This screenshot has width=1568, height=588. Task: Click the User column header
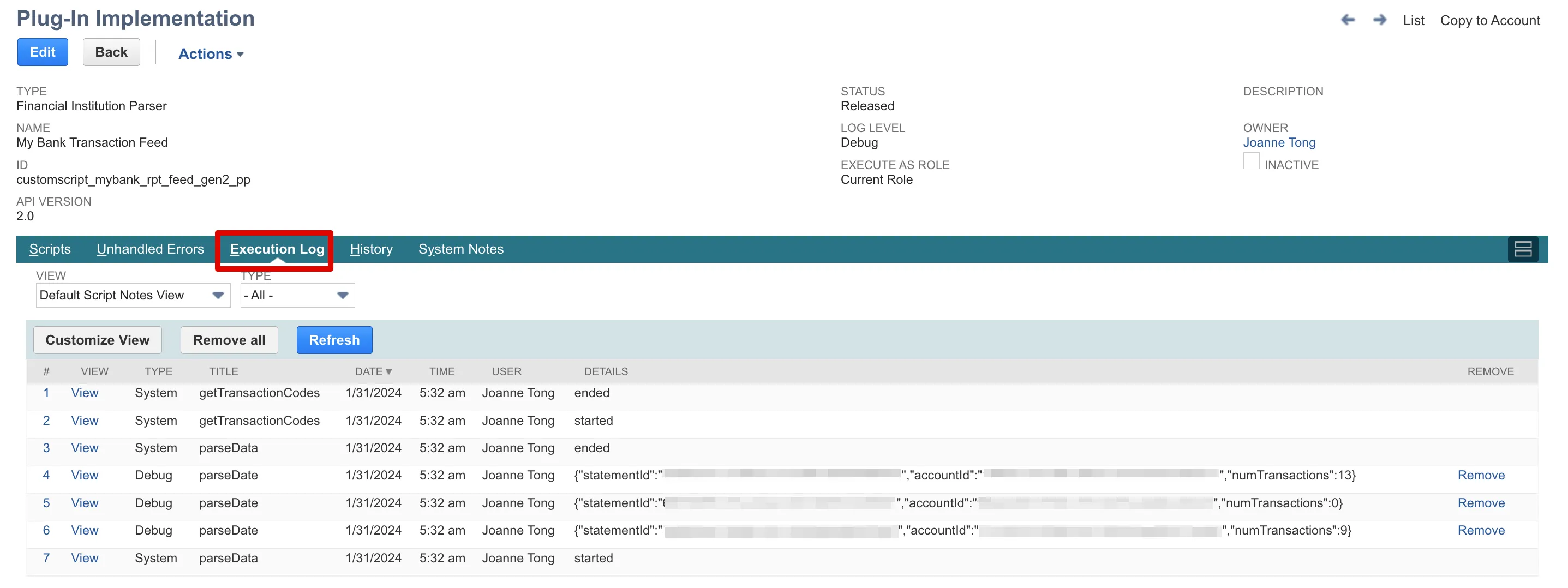(x=506, y=371)
